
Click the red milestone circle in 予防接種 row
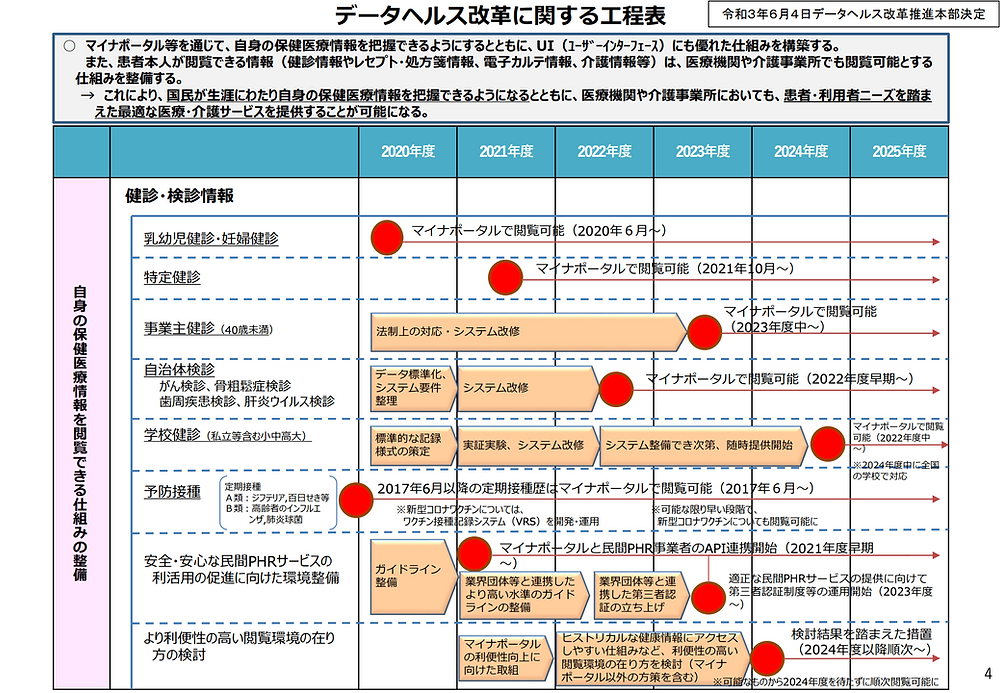356,499
